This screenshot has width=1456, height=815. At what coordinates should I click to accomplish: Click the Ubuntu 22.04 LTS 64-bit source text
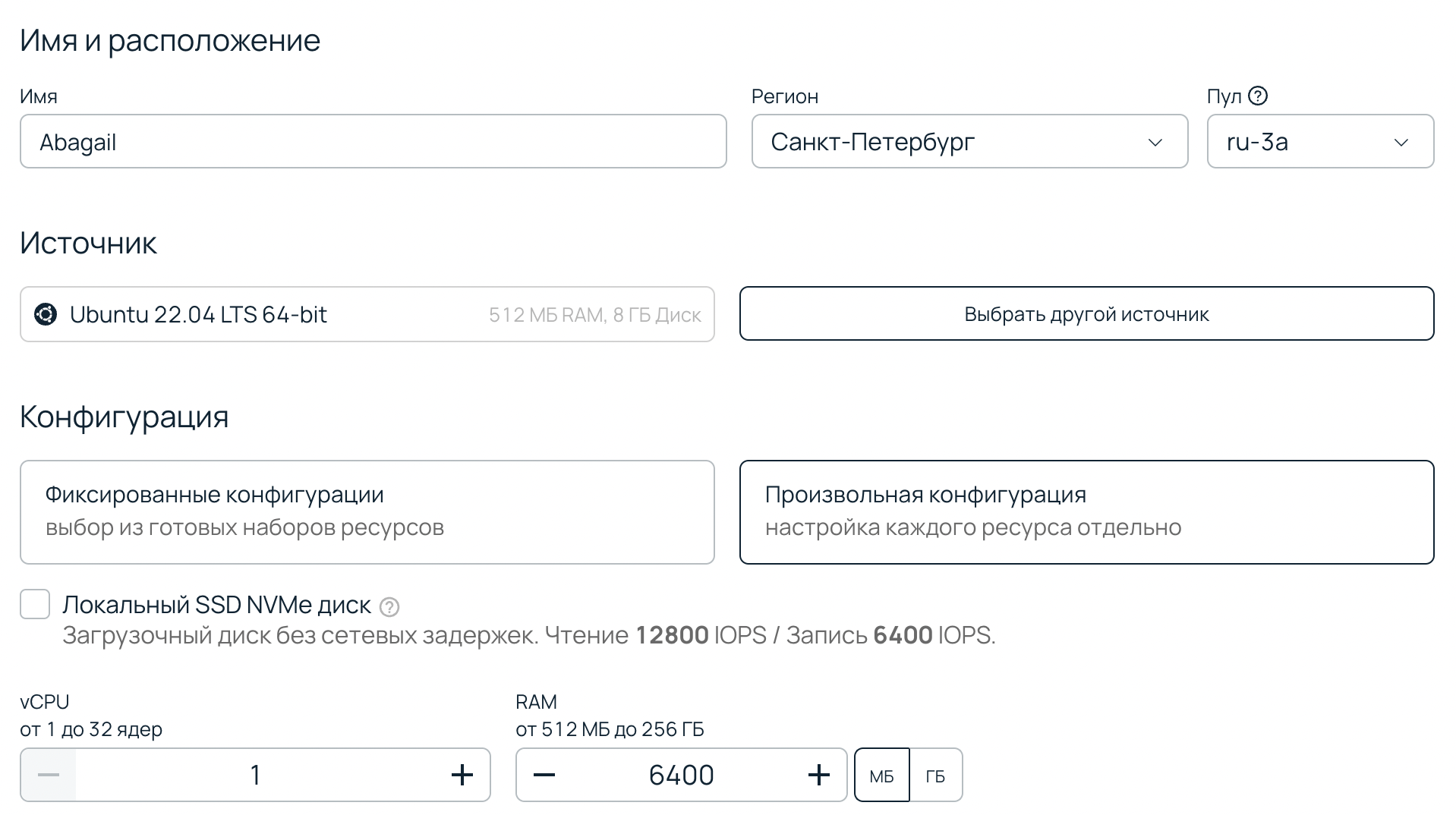[x=198, y=314]
